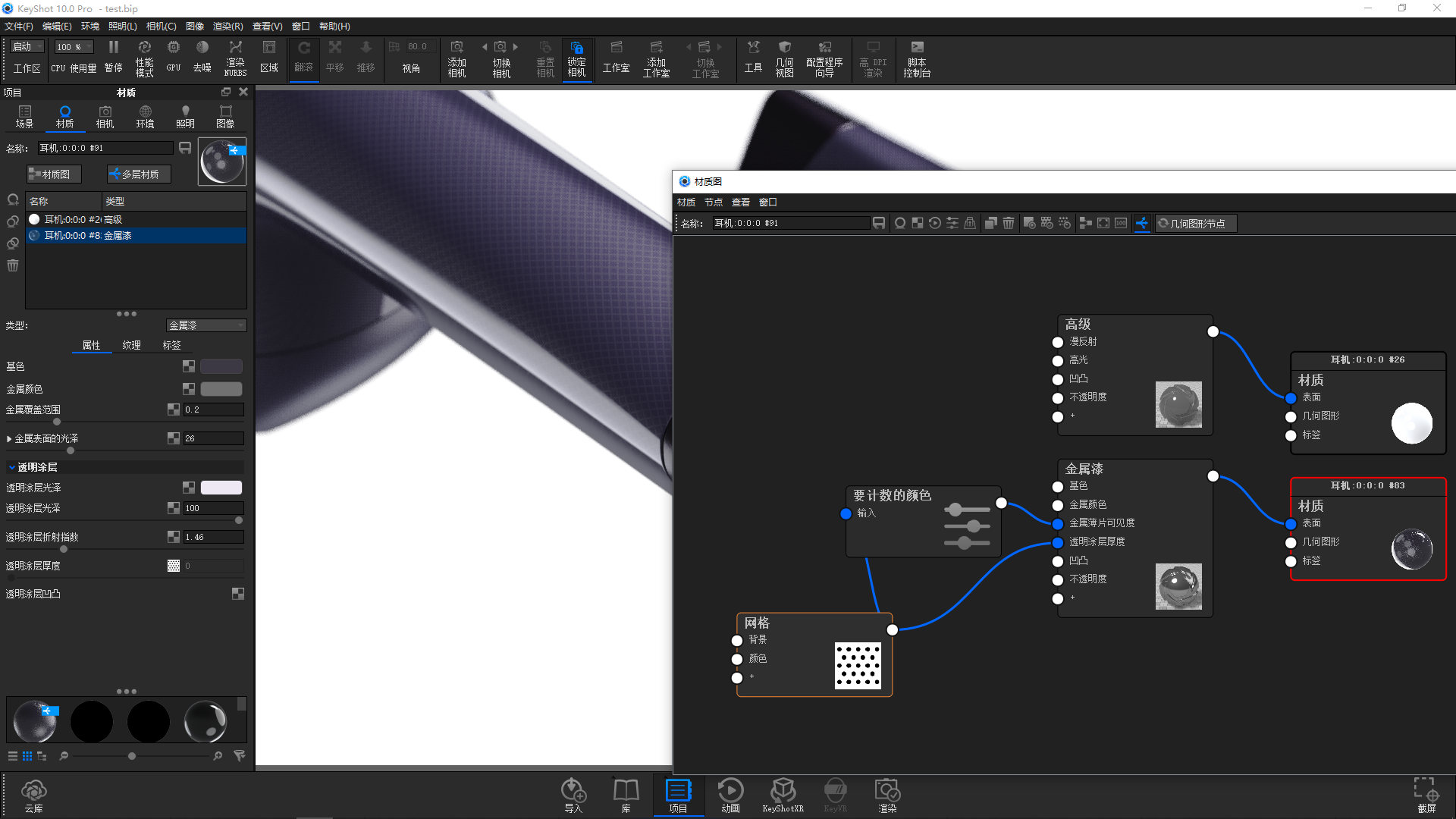Toggle the 锁定相机 lock camera button
The height and width of the screenshot is (819, 1456).
click(x=577, y=57)
